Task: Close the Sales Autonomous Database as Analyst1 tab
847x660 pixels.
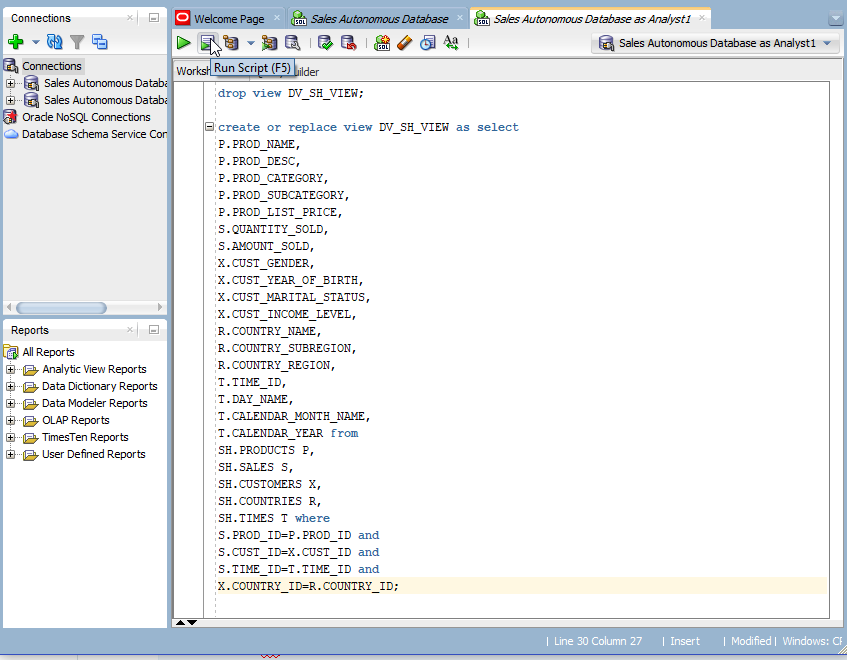Action: (702, 18)
